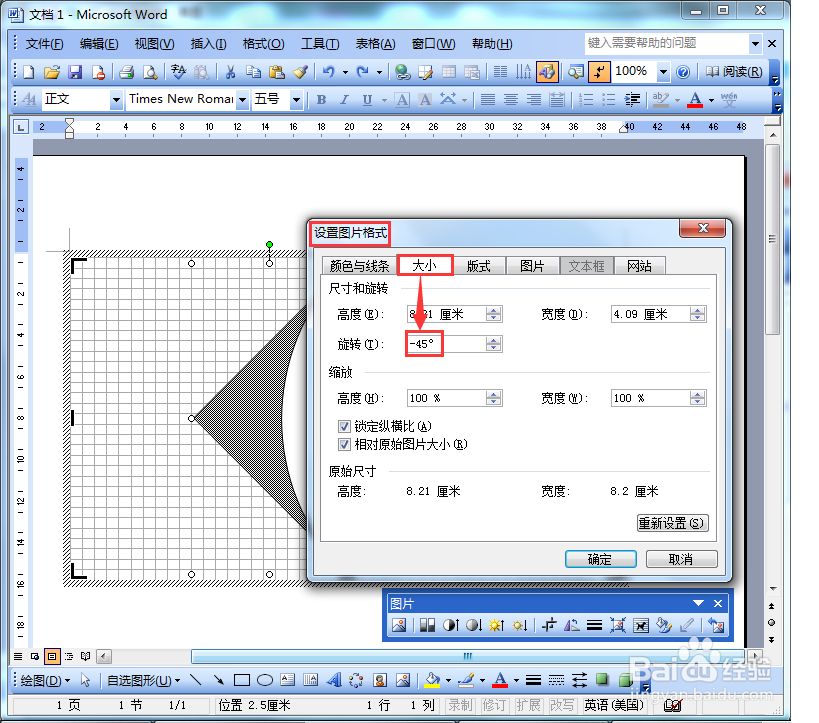Click Reset Picture icon in 图片 toolbar
The image size is (819, 723).
716,625
